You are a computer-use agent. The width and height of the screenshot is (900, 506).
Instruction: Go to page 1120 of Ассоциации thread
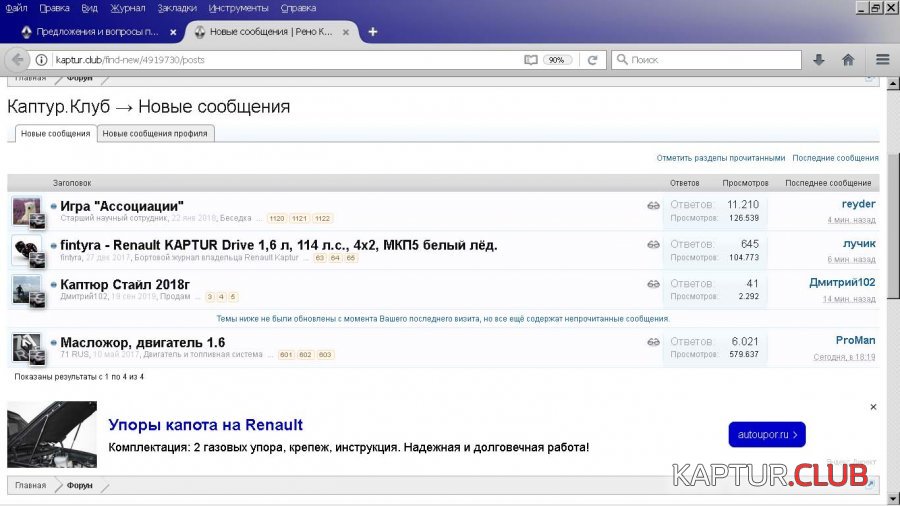coord(277,219)
